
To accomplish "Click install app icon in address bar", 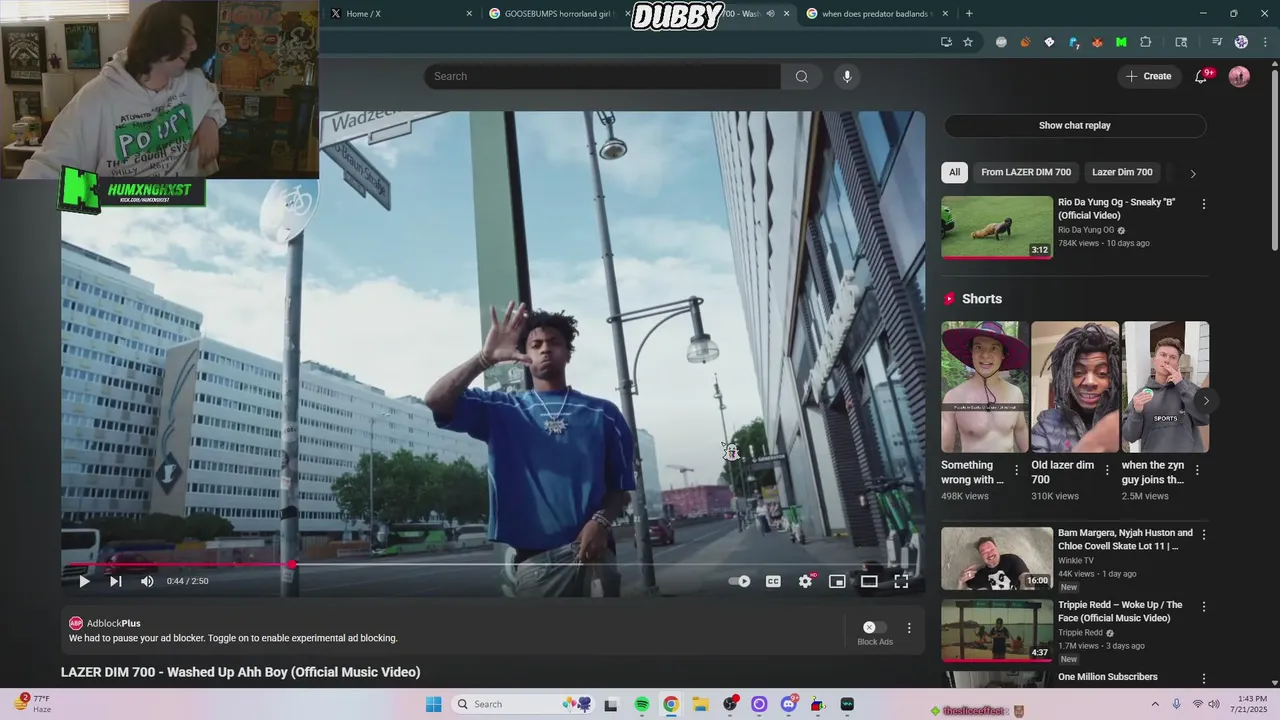I will click(946, 42).
